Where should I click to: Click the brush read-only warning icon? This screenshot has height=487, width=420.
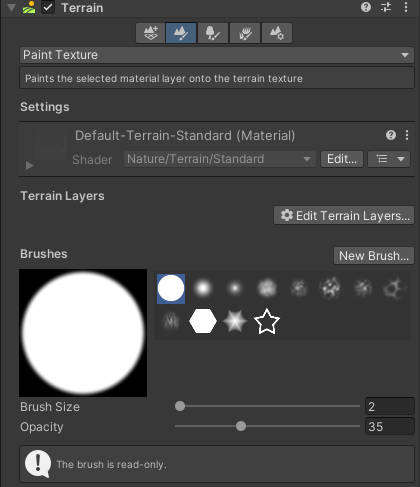[38, 464]
